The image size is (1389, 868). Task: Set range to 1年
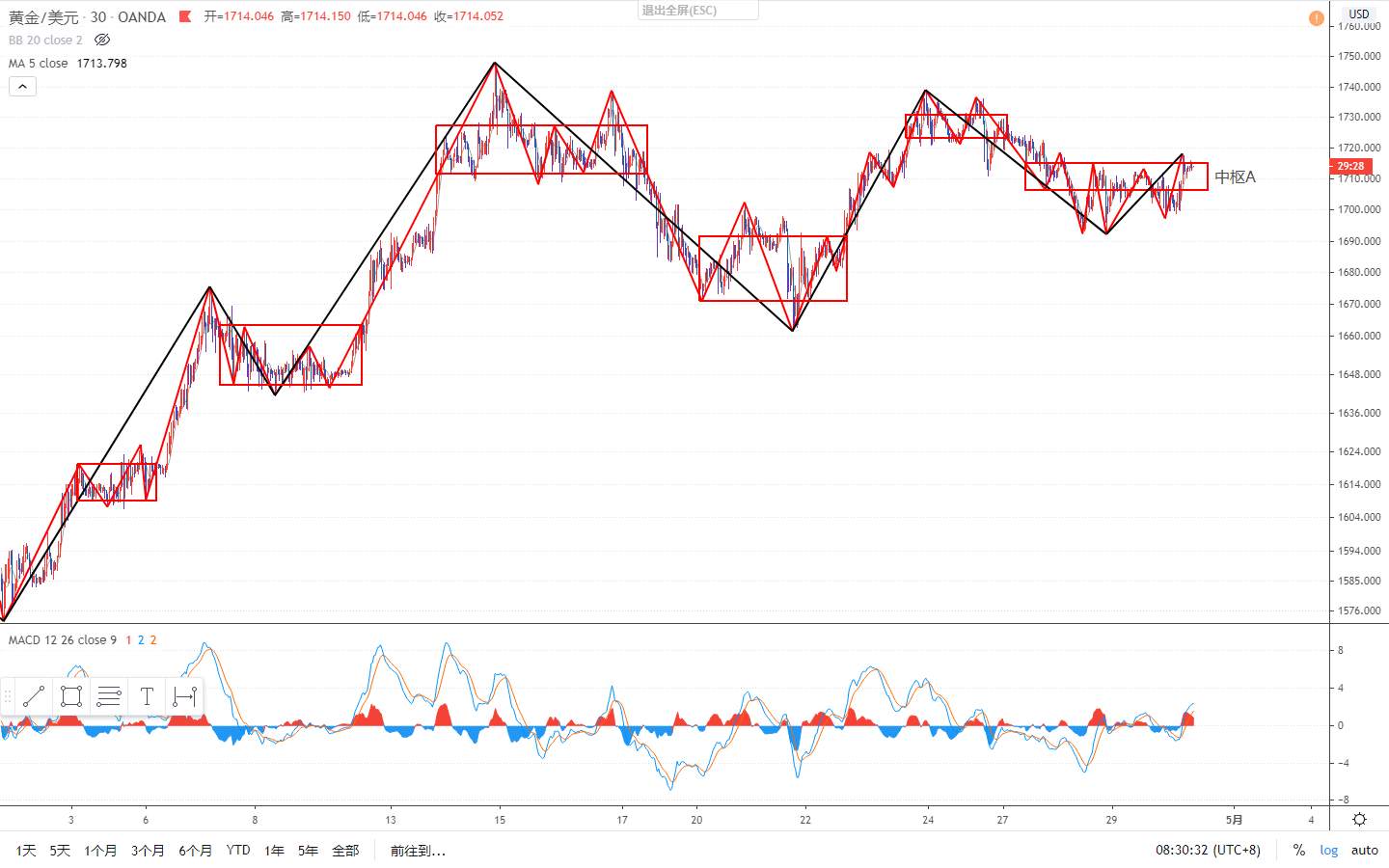tap(274, 850)
